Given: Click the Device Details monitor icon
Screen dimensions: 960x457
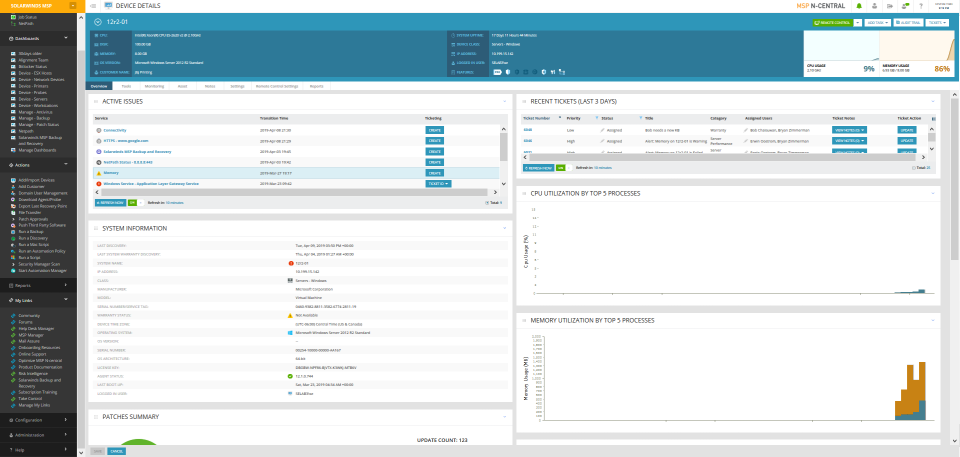Looking at the screenshot, I should (x=109, y=6).
